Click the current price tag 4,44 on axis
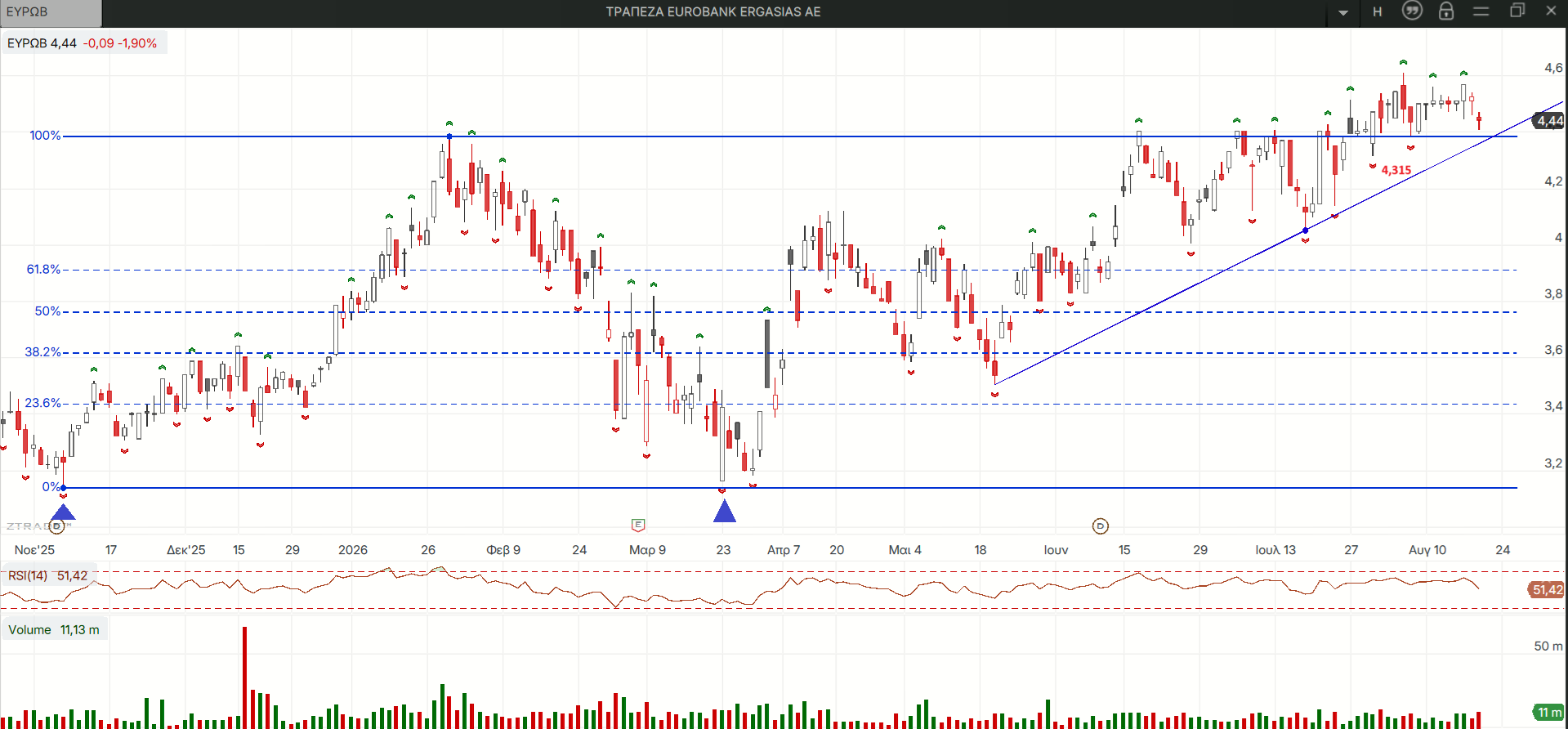The image size is (1568, 729). pos(1549,121)
